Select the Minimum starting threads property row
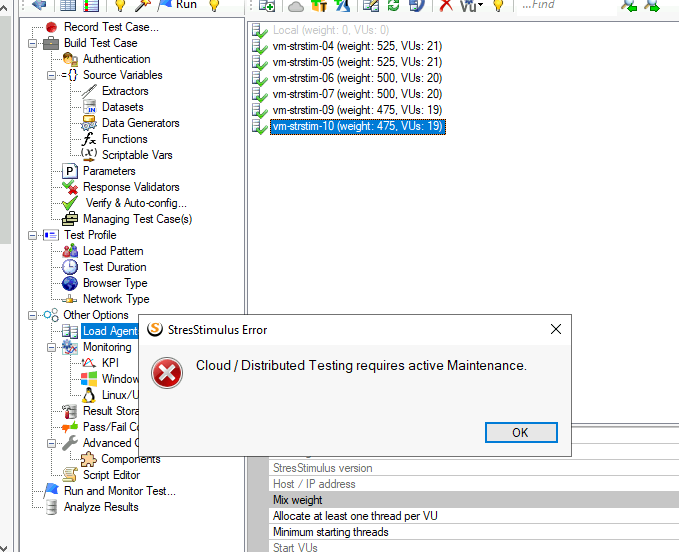The width and height of the screenshot is (679, 552). coord(474,532)
